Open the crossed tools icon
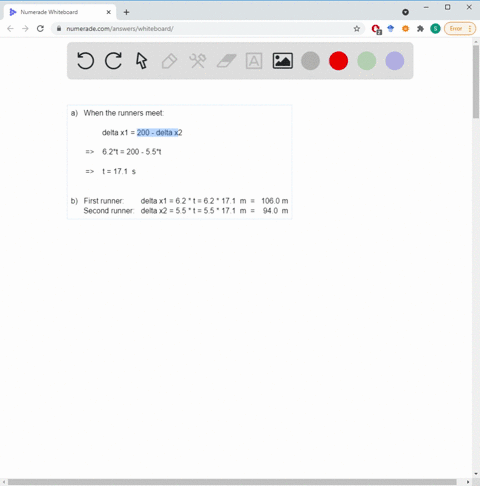 pos(198,61)
